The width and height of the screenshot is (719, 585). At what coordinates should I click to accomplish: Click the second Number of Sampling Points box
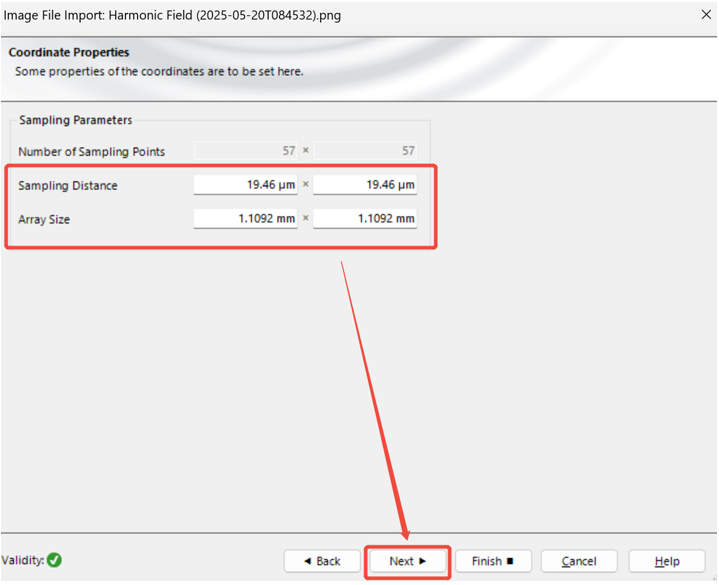365,151
